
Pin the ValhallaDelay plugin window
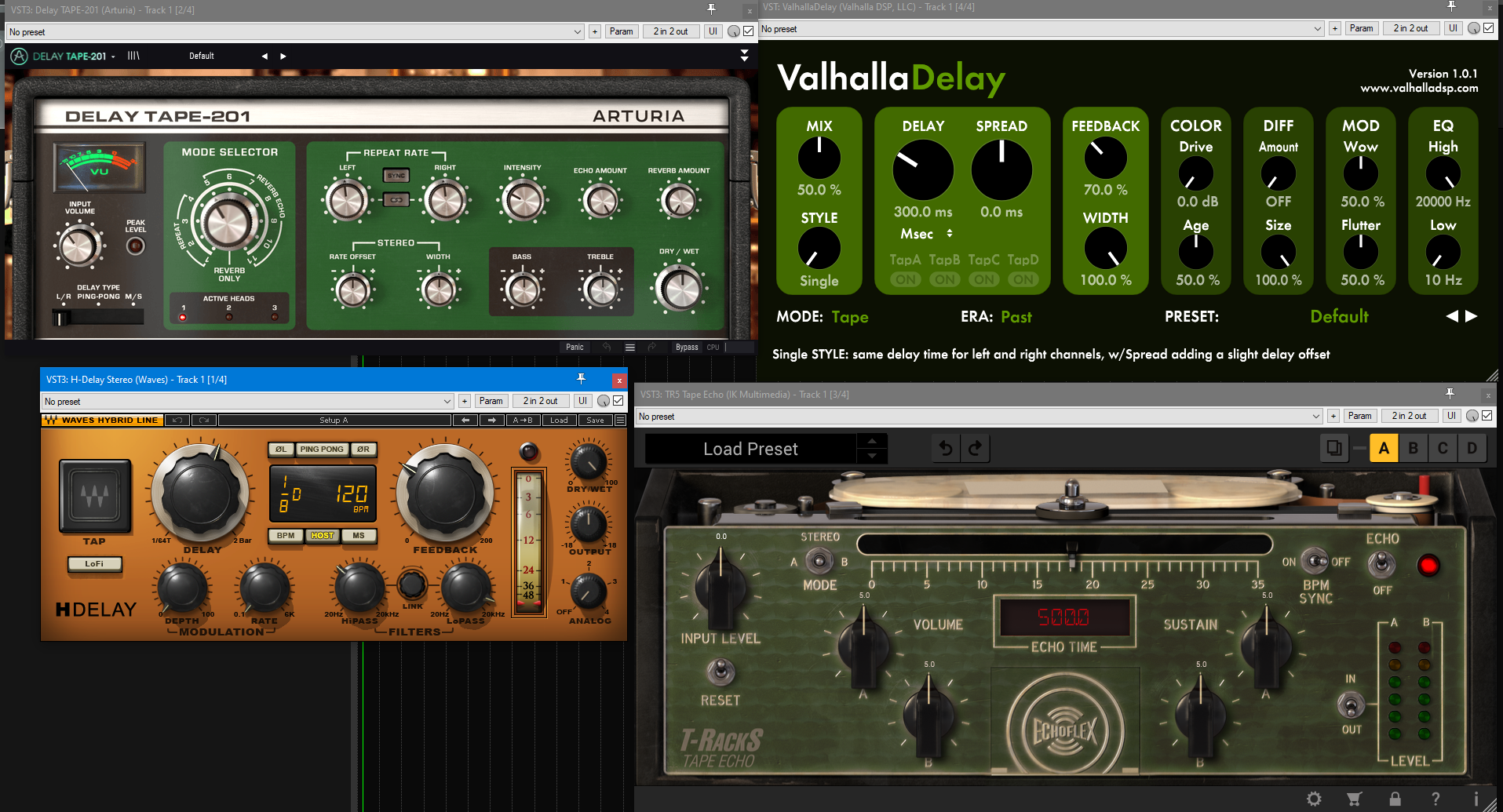tap(1452, 6)
